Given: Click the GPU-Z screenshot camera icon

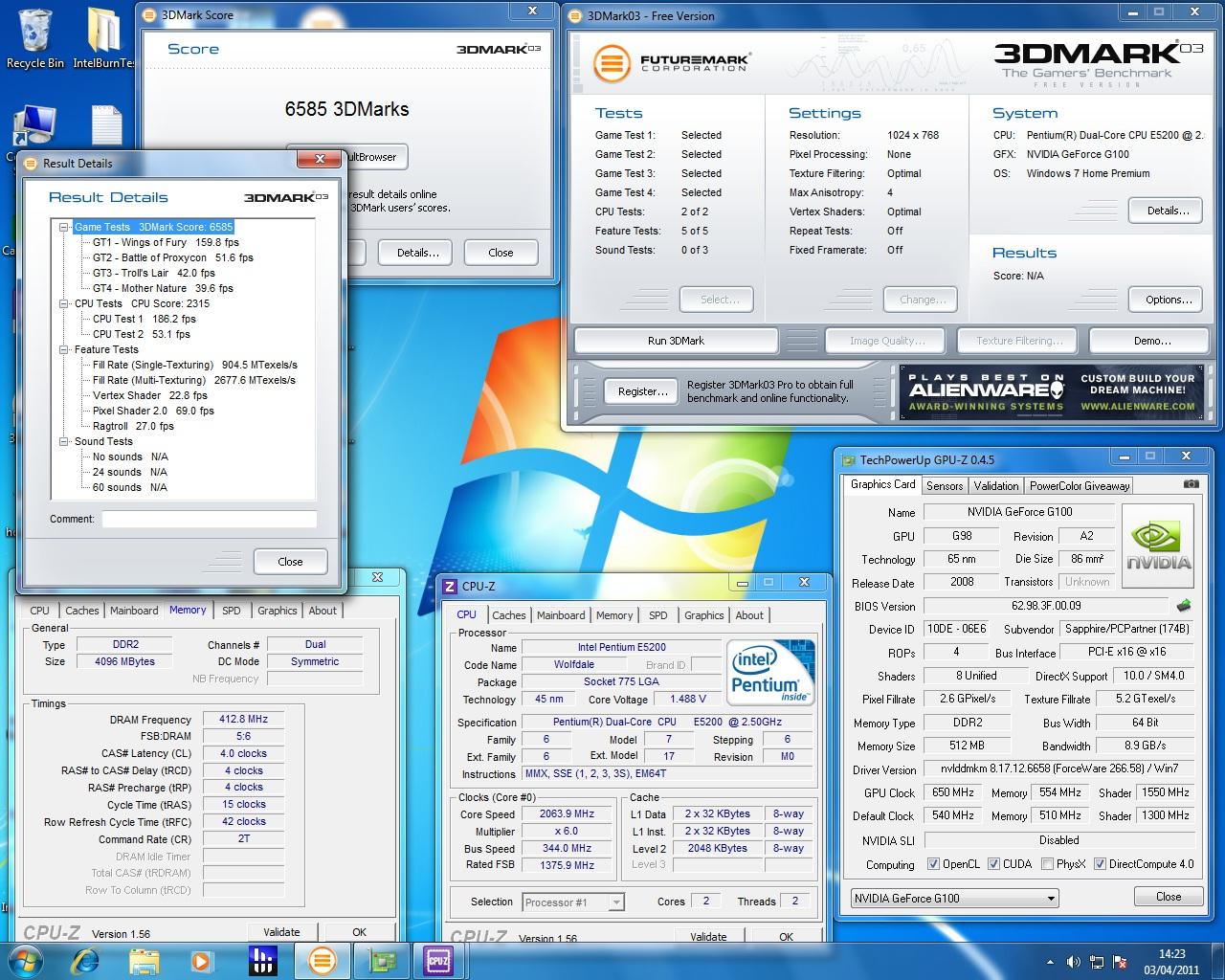Looking at the screenshot, I should click(1191, 484).
